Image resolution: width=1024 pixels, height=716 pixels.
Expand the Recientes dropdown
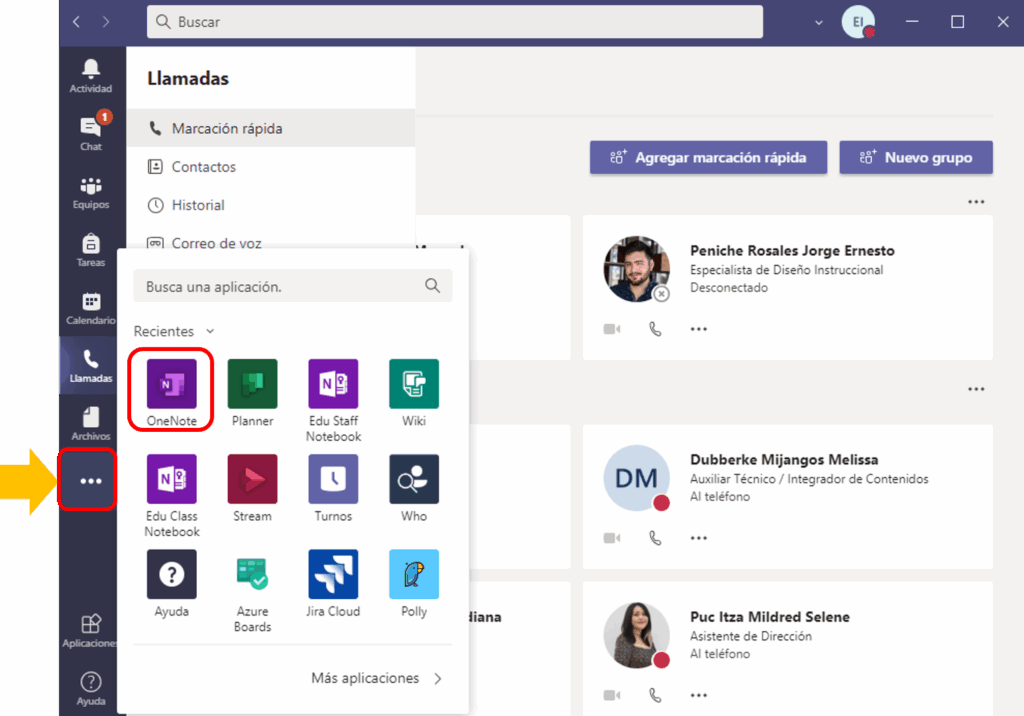tap(210, 331)
